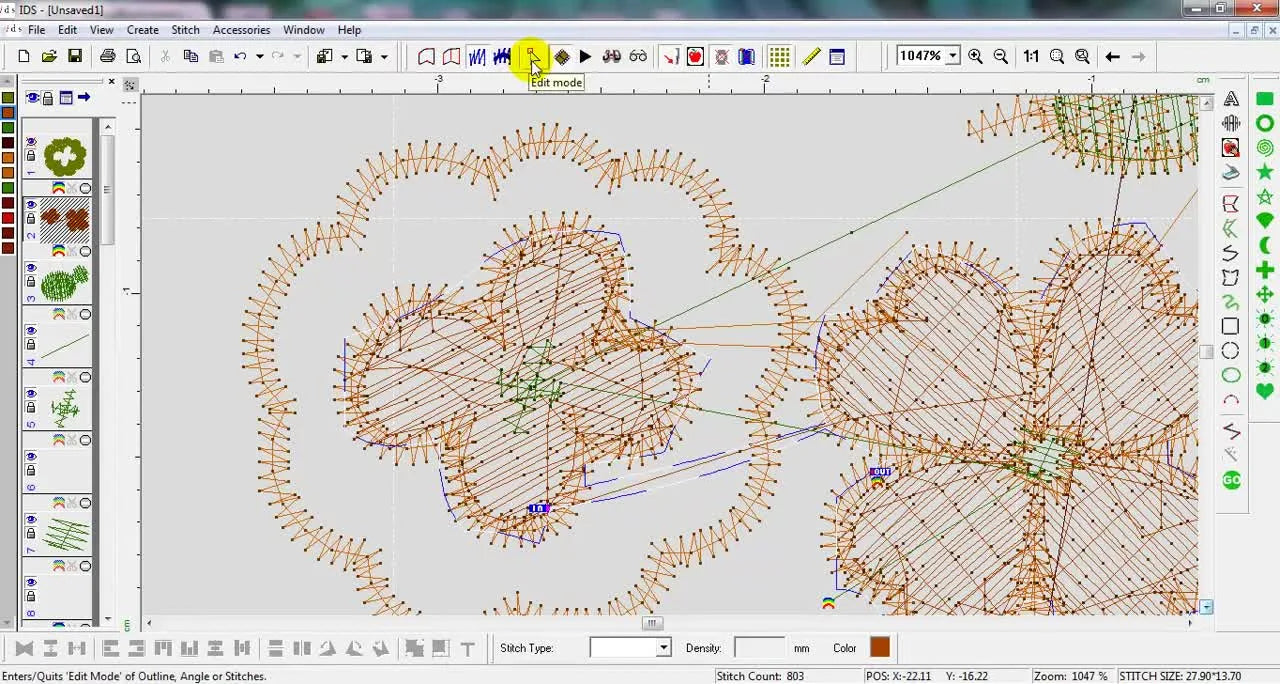Open the undo history dropdown arrow
Image resolution: width=1280 pixels, height=684 pixels.
[x=259, y=57]
